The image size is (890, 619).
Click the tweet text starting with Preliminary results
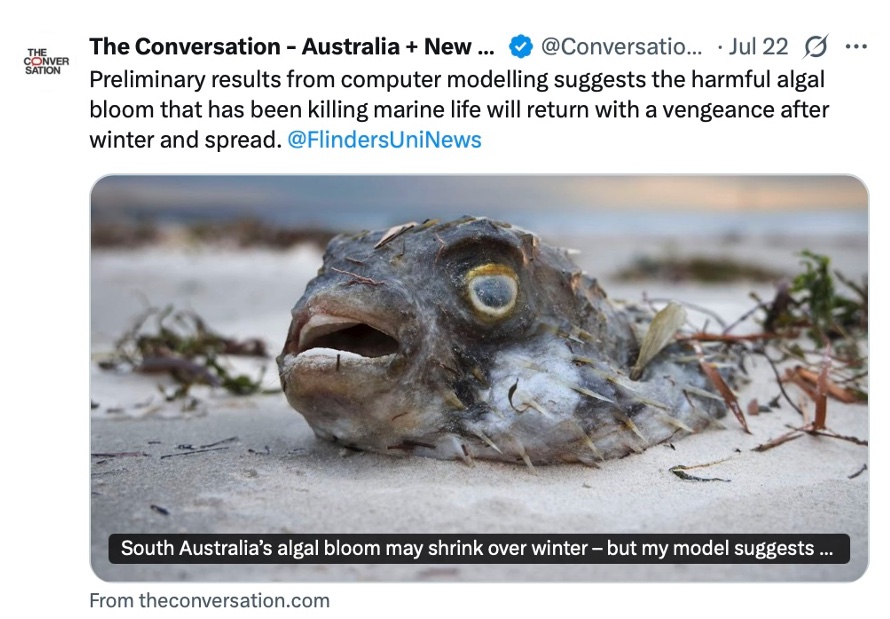coord(459,110)
